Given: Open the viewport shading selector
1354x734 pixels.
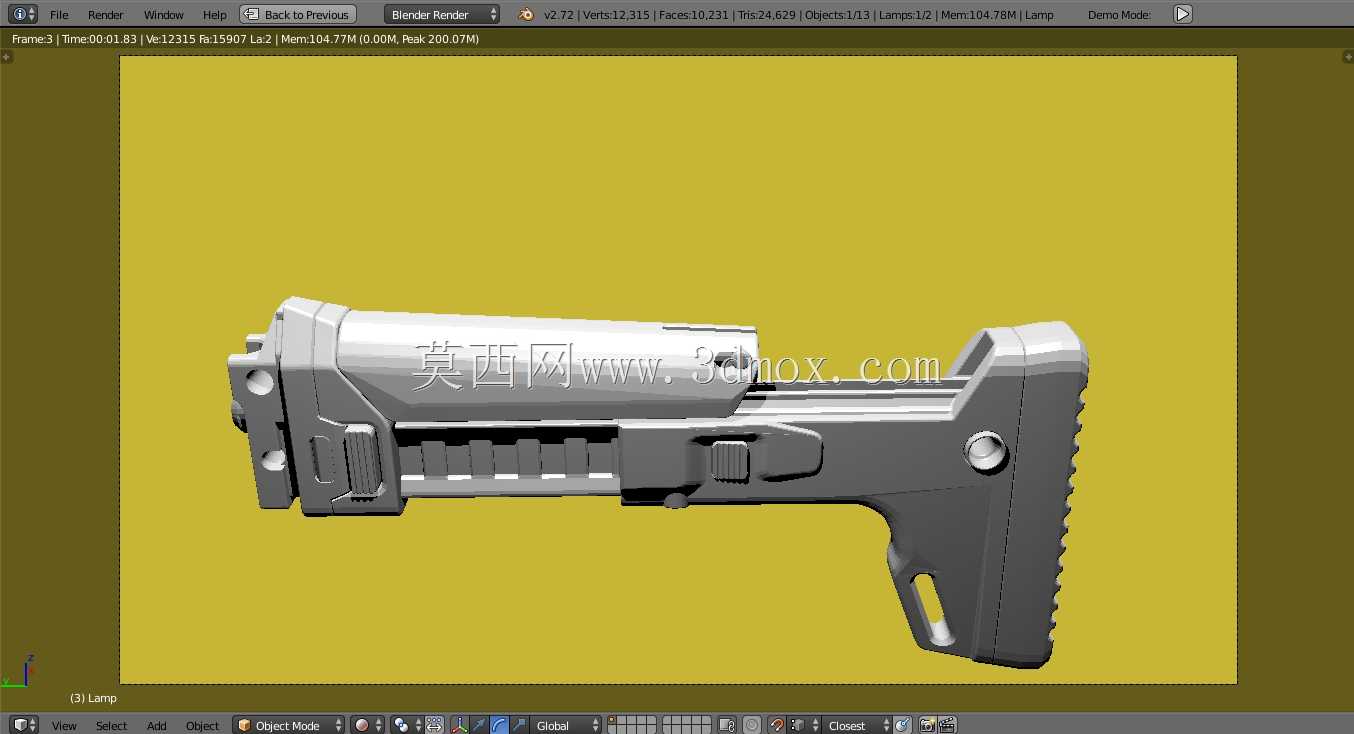Looking at the screenshot, I should 368,725.
